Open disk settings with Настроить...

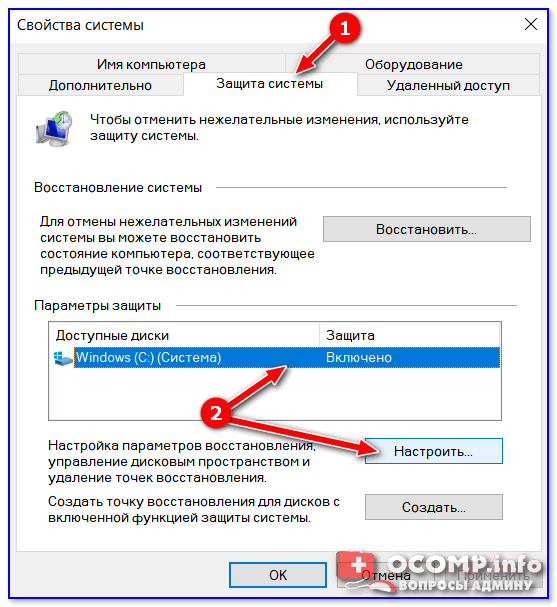tap(434, 451)
